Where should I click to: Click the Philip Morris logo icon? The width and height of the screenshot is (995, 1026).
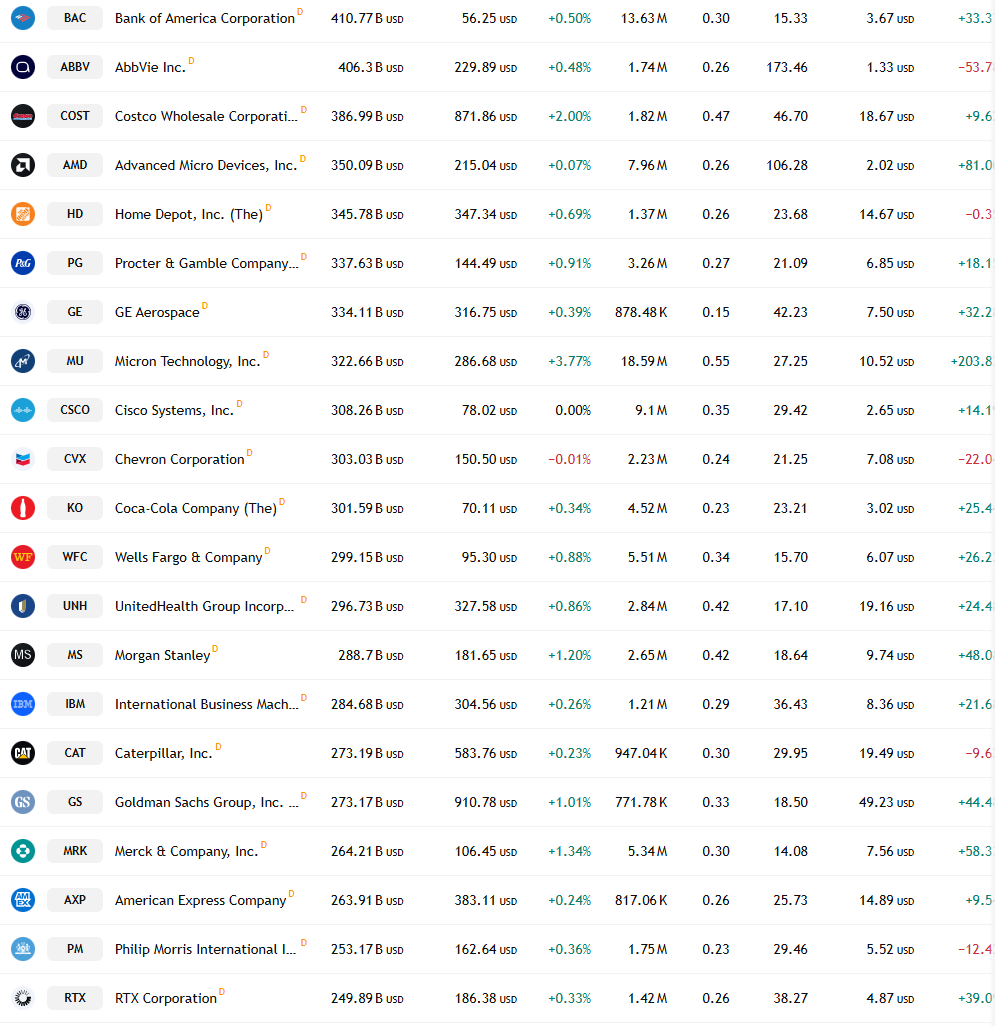(x=23, y=949)
